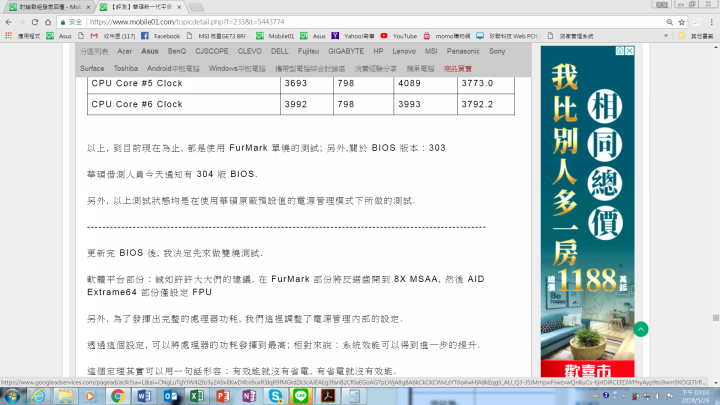Go to the HP forum link
Image resolution: width=720 pixels, height=405 pixels.
(378, 51)
